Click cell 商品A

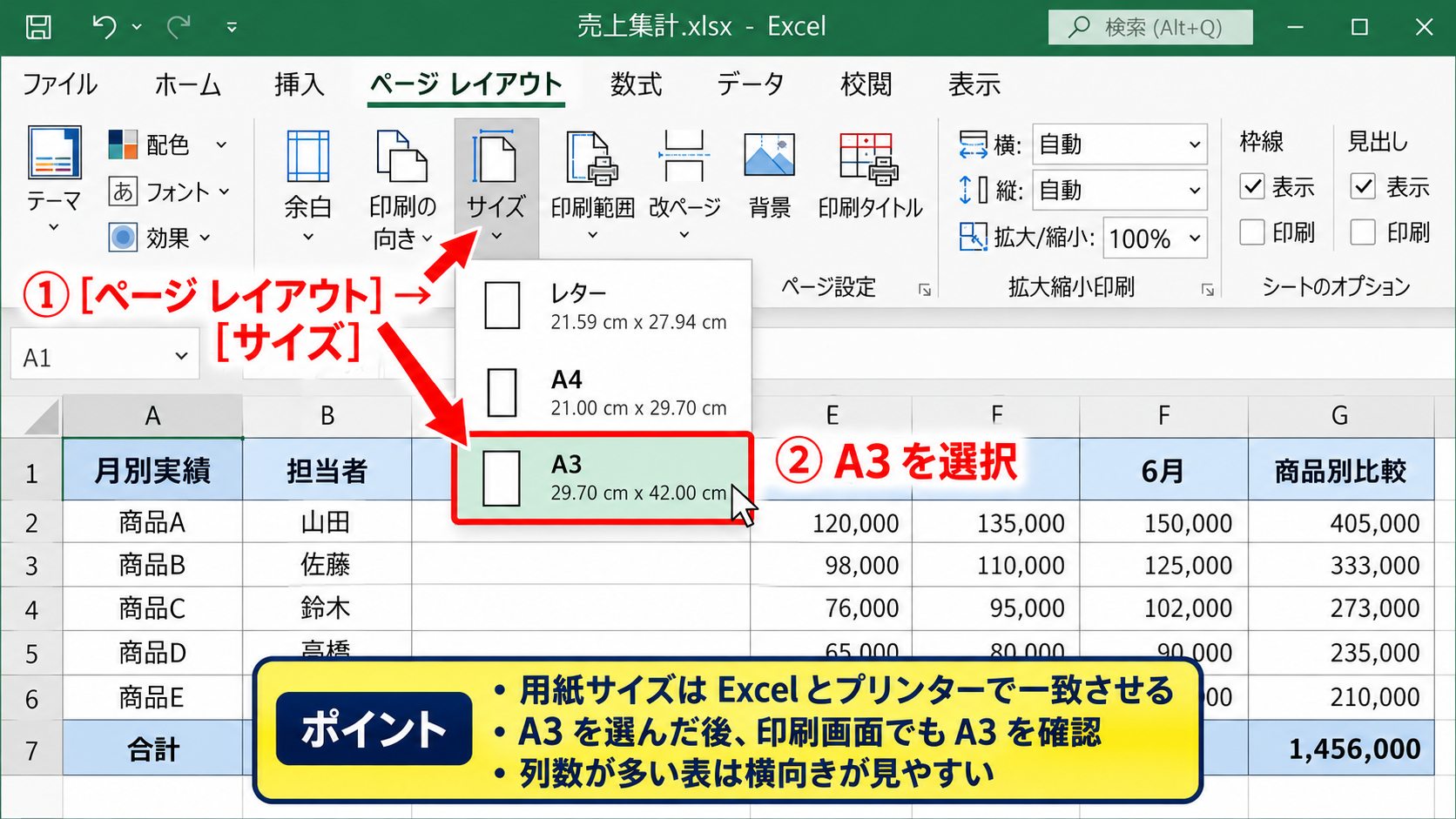[x=152, y=522]
